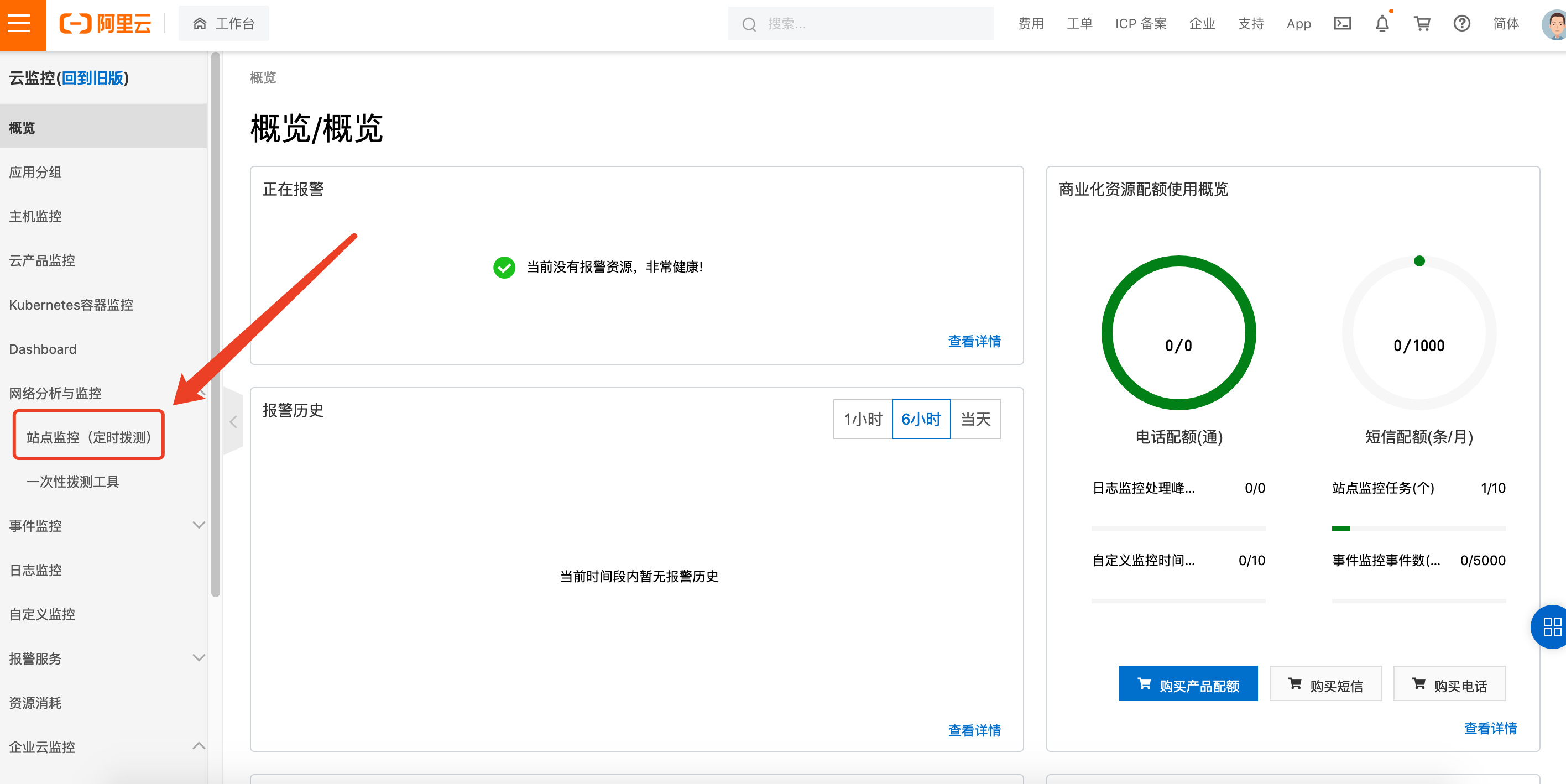Open the 支持 menu
The width and height of the screenshot is (1566, 784).
coord(1250,24)
